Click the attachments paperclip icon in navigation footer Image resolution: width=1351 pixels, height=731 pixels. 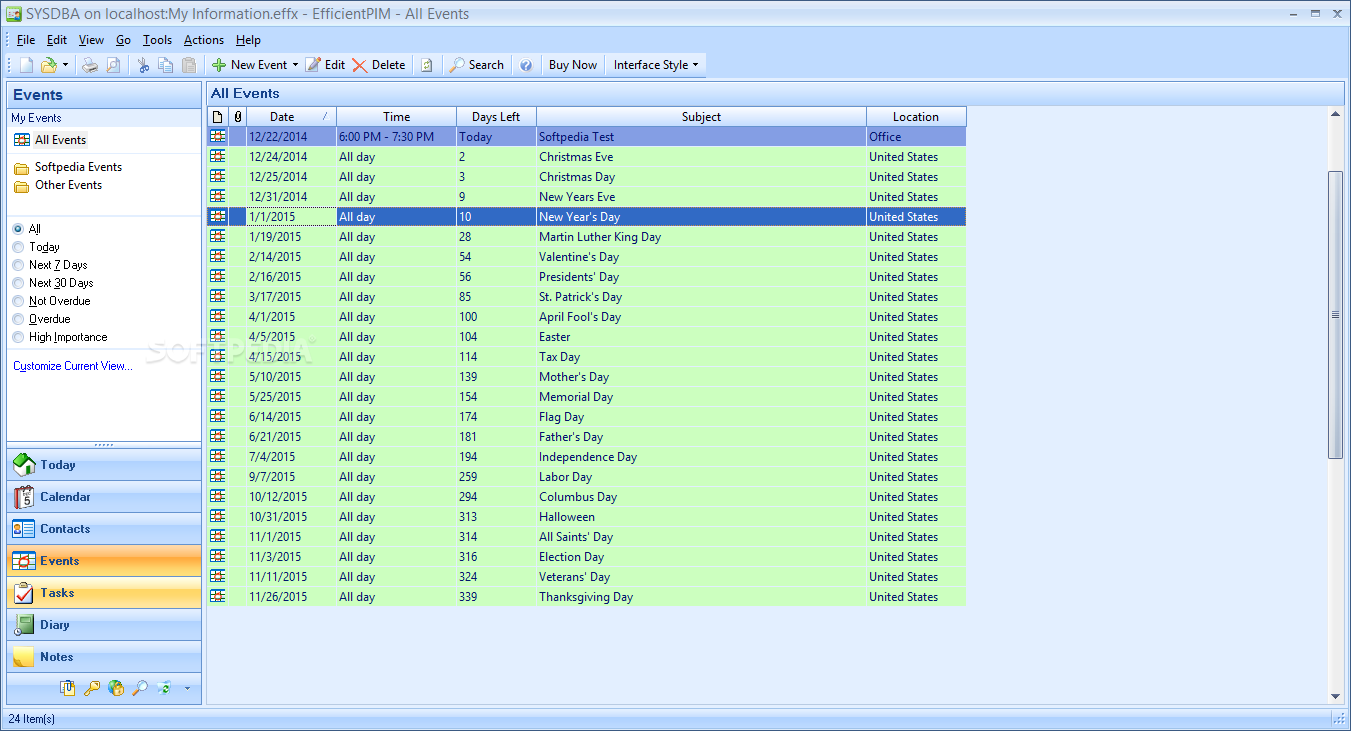click(x=68, y=688)
